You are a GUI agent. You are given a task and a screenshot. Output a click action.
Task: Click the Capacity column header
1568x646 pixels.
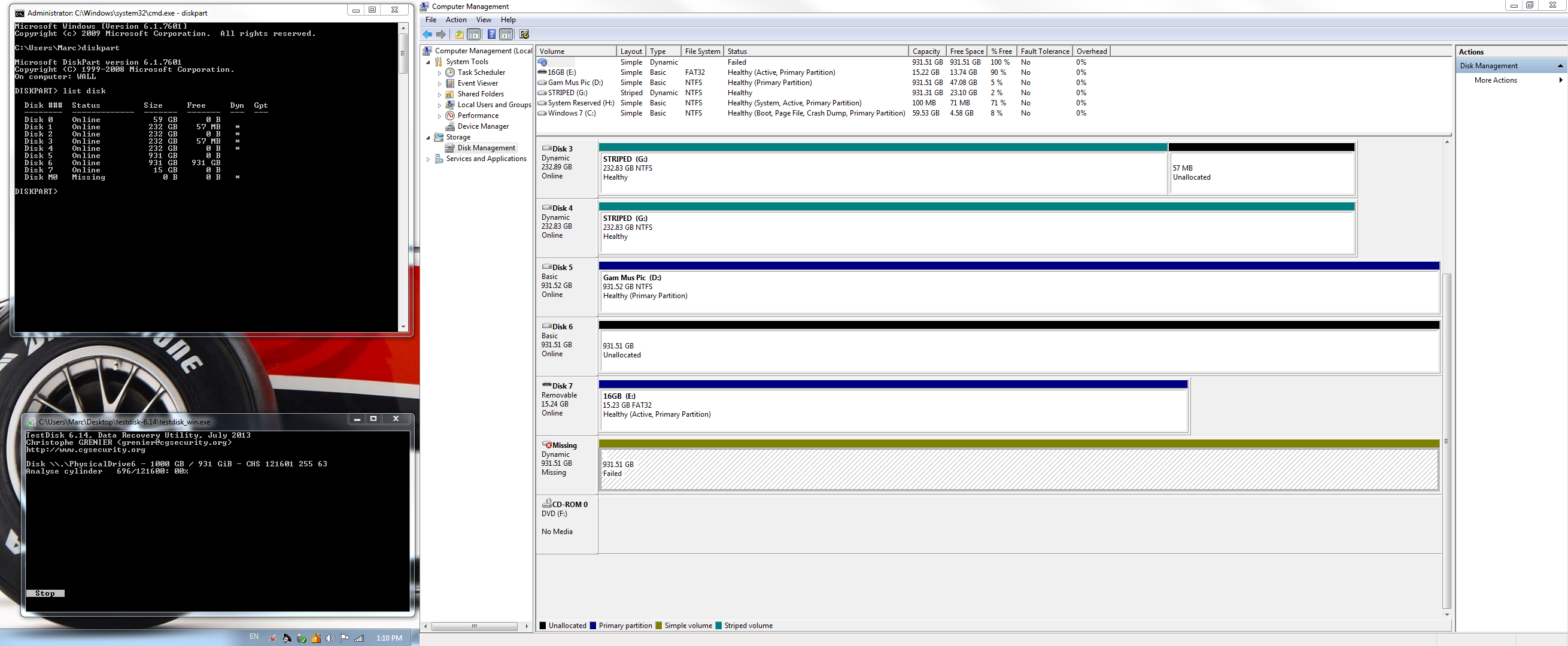point(926,51)
